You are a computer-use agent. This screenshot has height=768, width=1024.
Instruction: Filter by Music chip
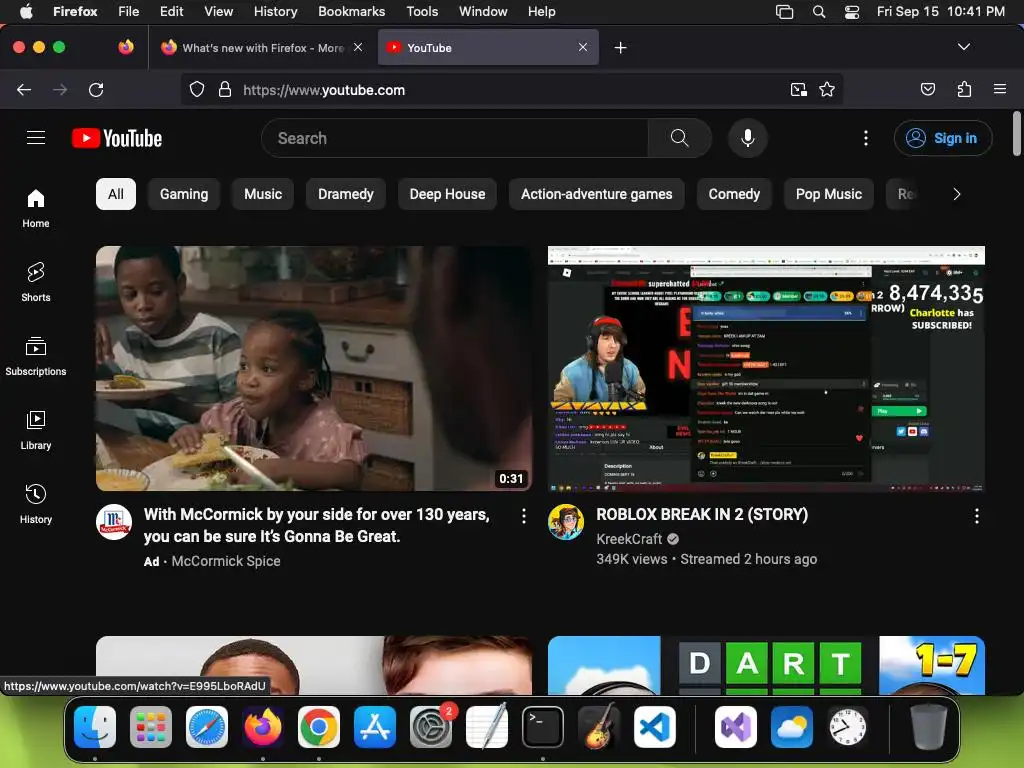(x=263, y=194)
